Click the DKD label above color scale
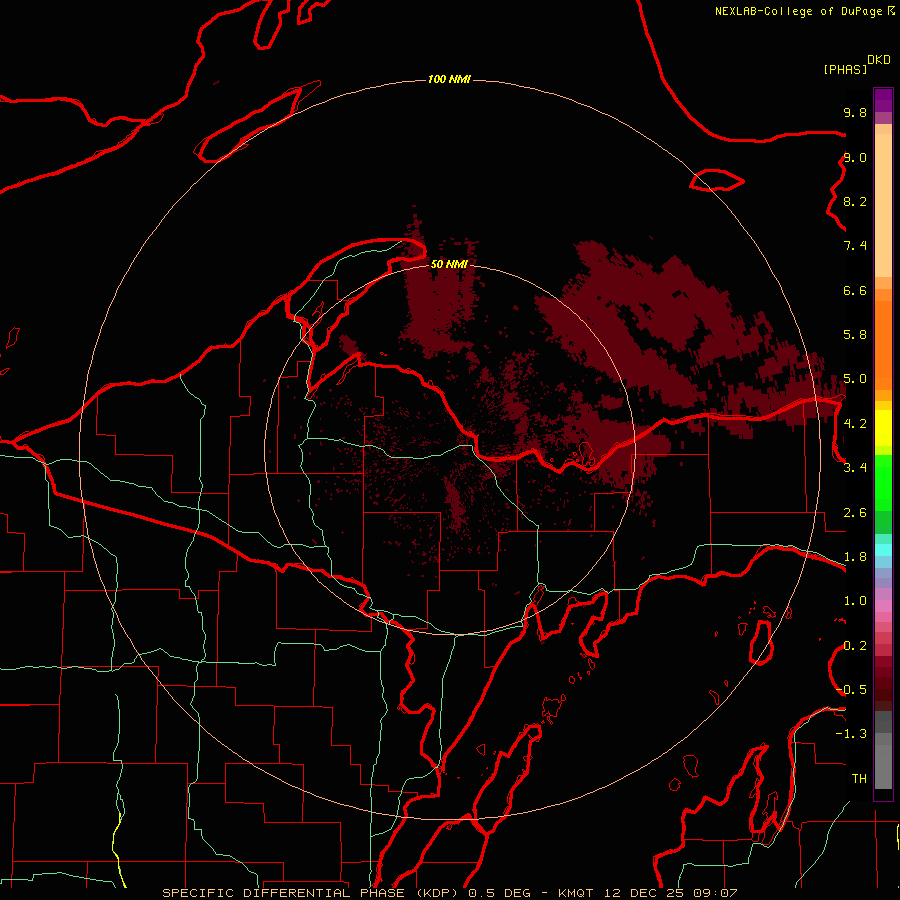Image resolution: width=900 pixels, height=900 pixels. pos(879,59)
